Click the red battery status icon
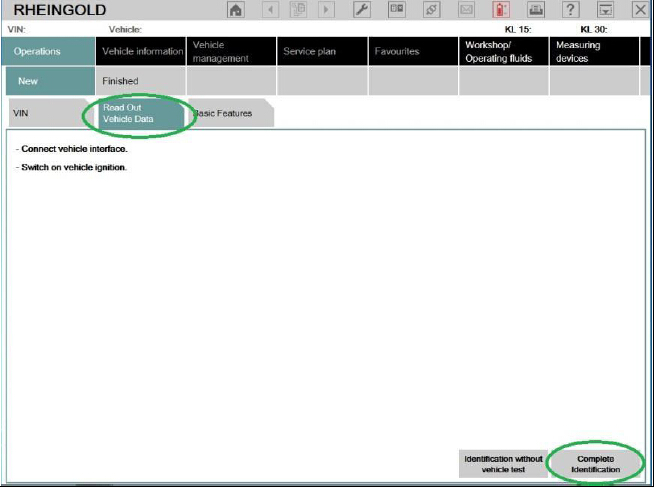 pyautogui.click(x=501, y=10)
